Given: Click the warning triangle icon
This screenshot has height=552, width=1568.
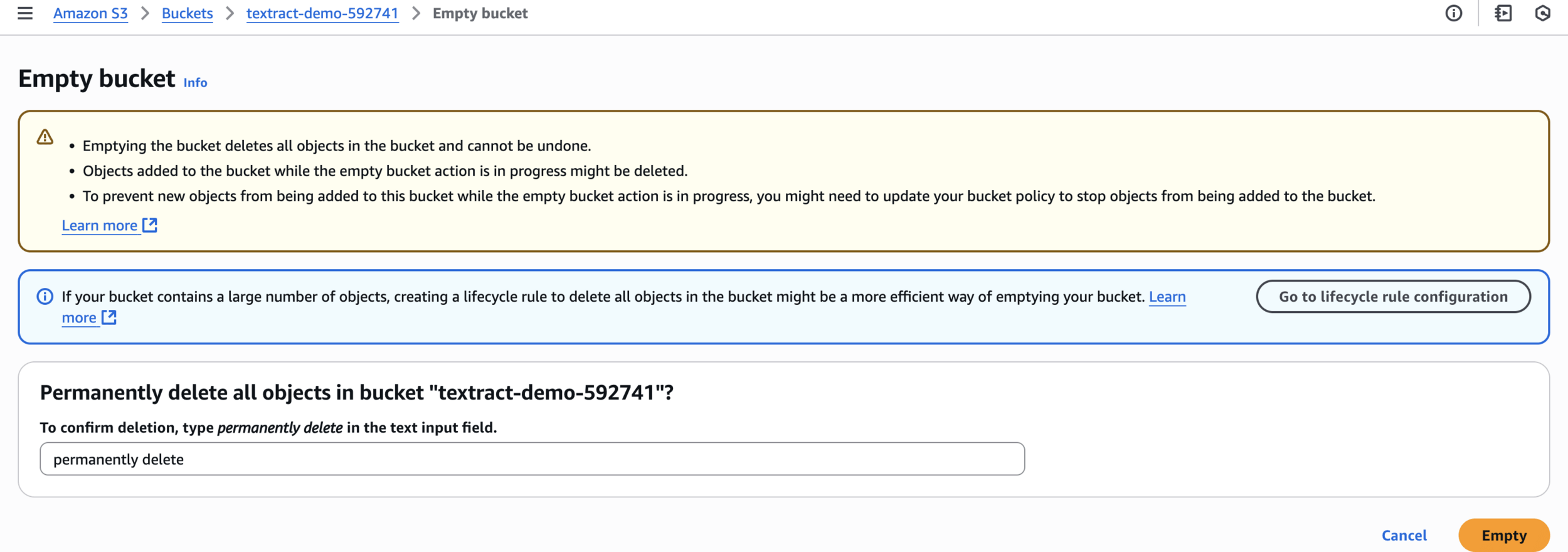Looking at the screenshot, I should (45, 137).
